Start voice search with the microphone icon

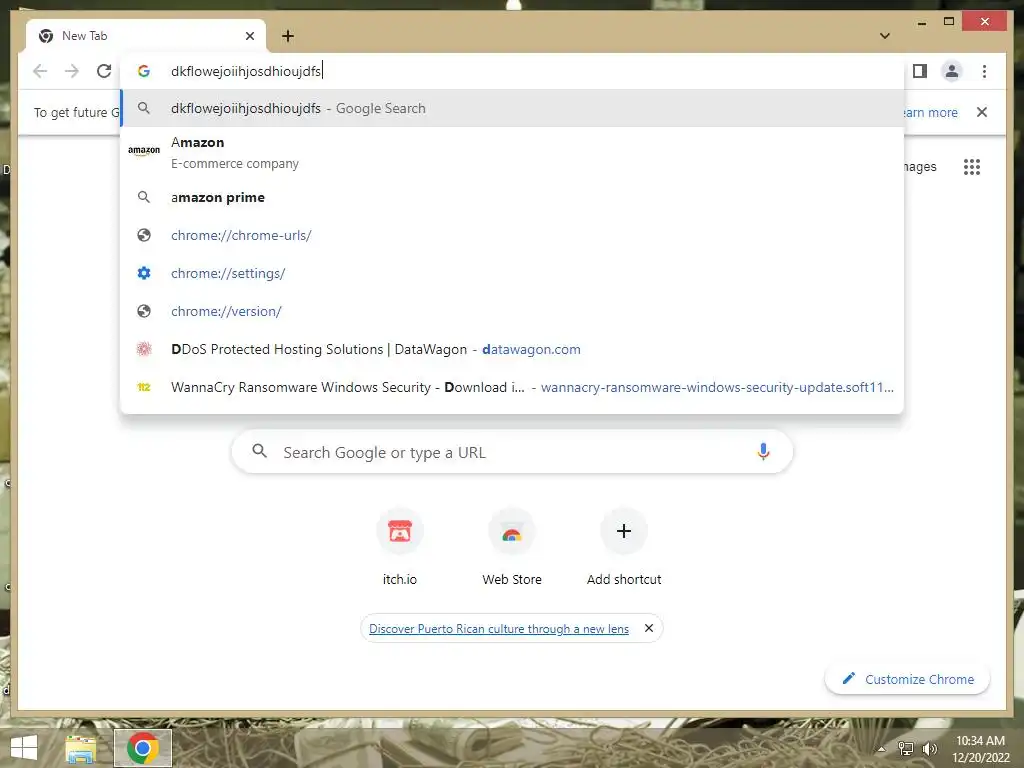coord(763,451)
